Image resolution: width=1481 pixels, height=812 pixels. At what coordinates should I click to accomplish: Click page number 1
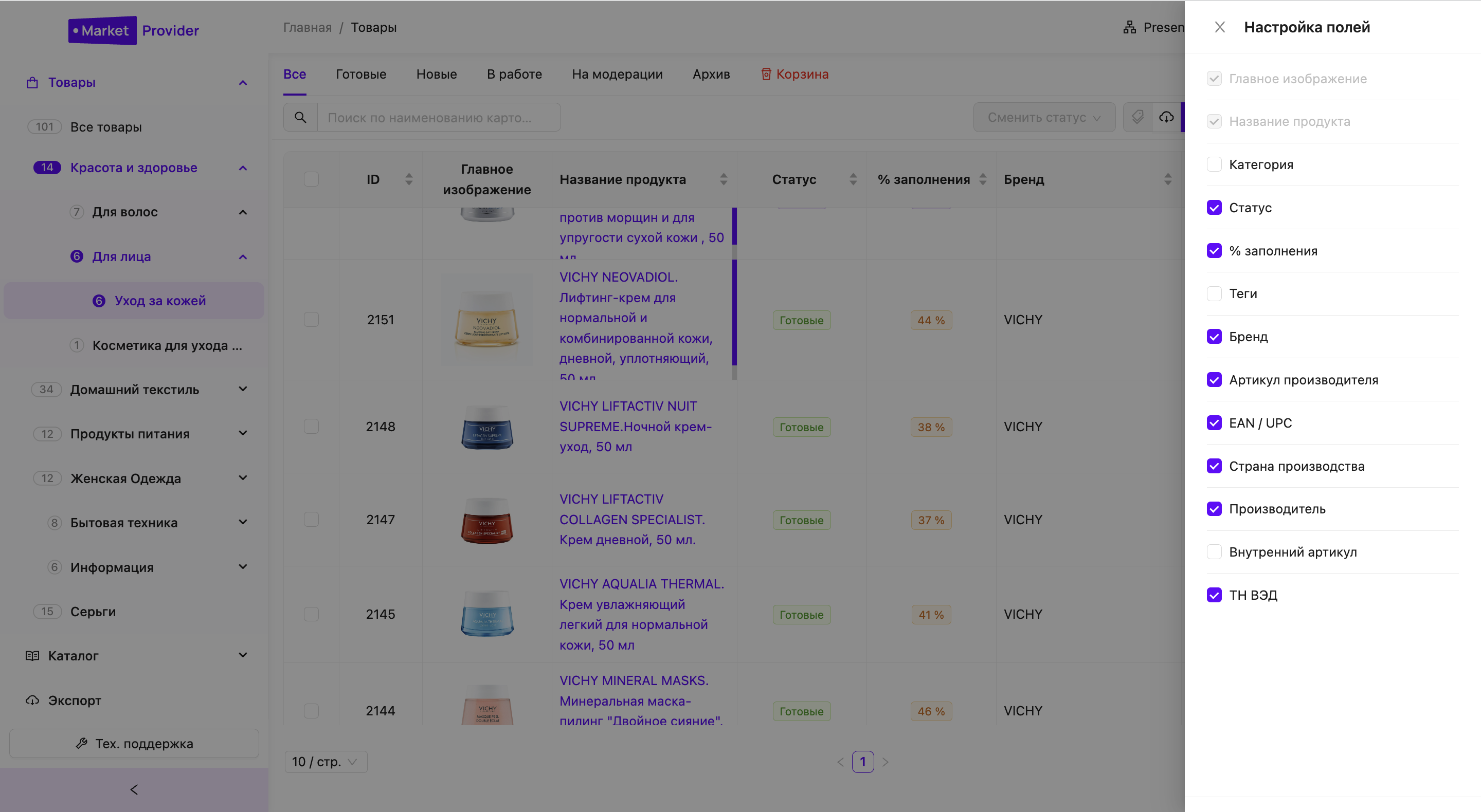[863, 762]
